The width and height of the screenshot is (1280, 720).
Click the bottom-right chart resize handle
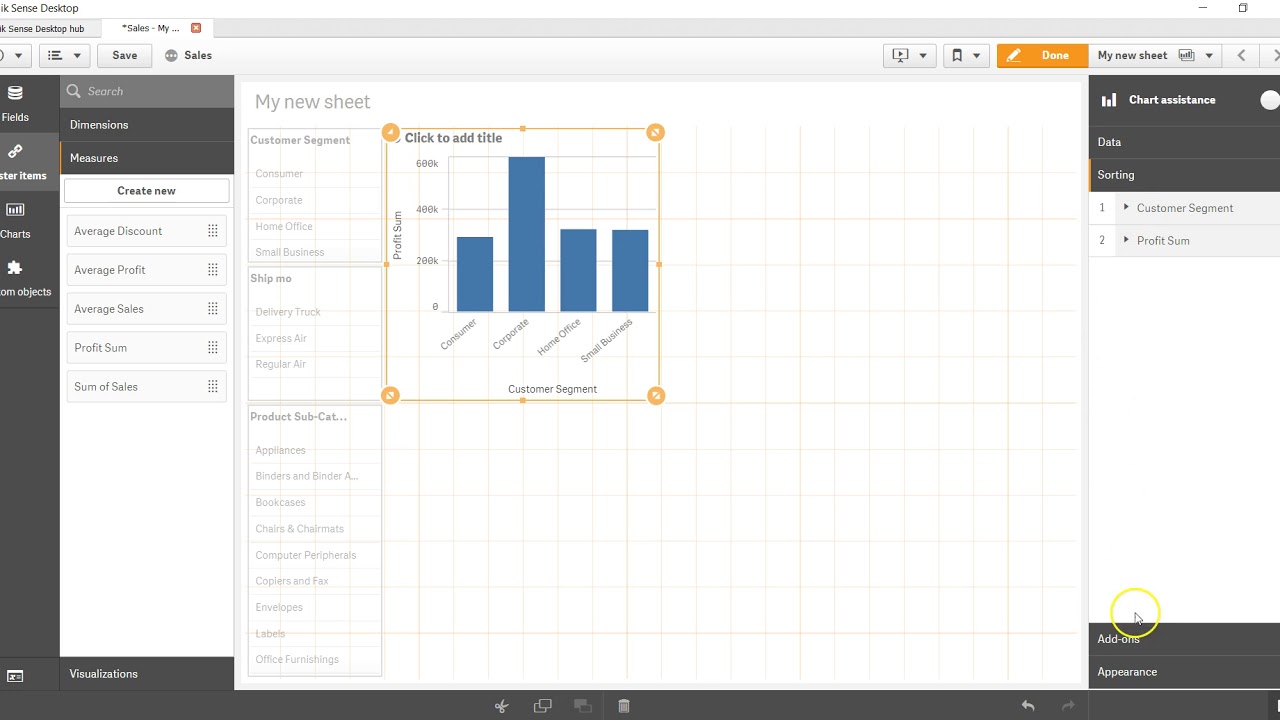(x=655, y=395)
